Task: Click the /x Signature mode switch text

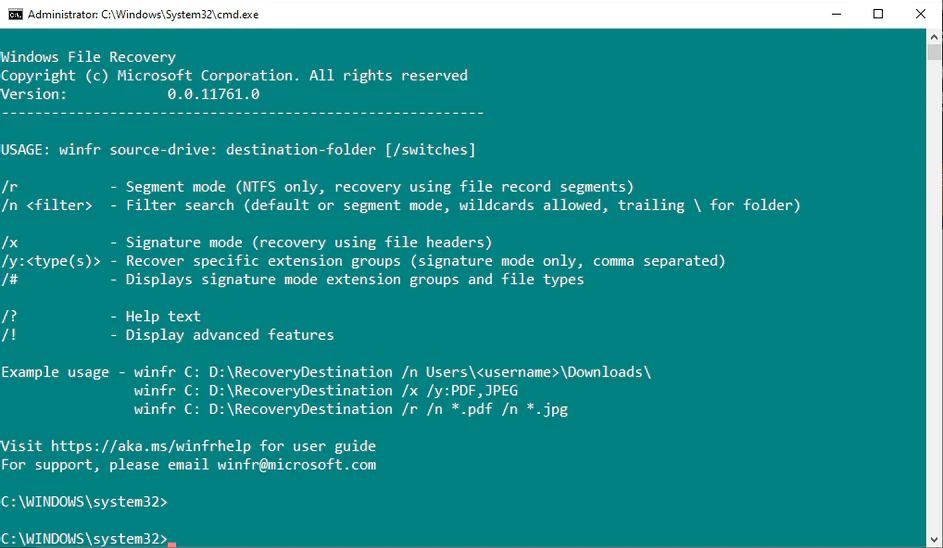Action: (x=9, y=242)
